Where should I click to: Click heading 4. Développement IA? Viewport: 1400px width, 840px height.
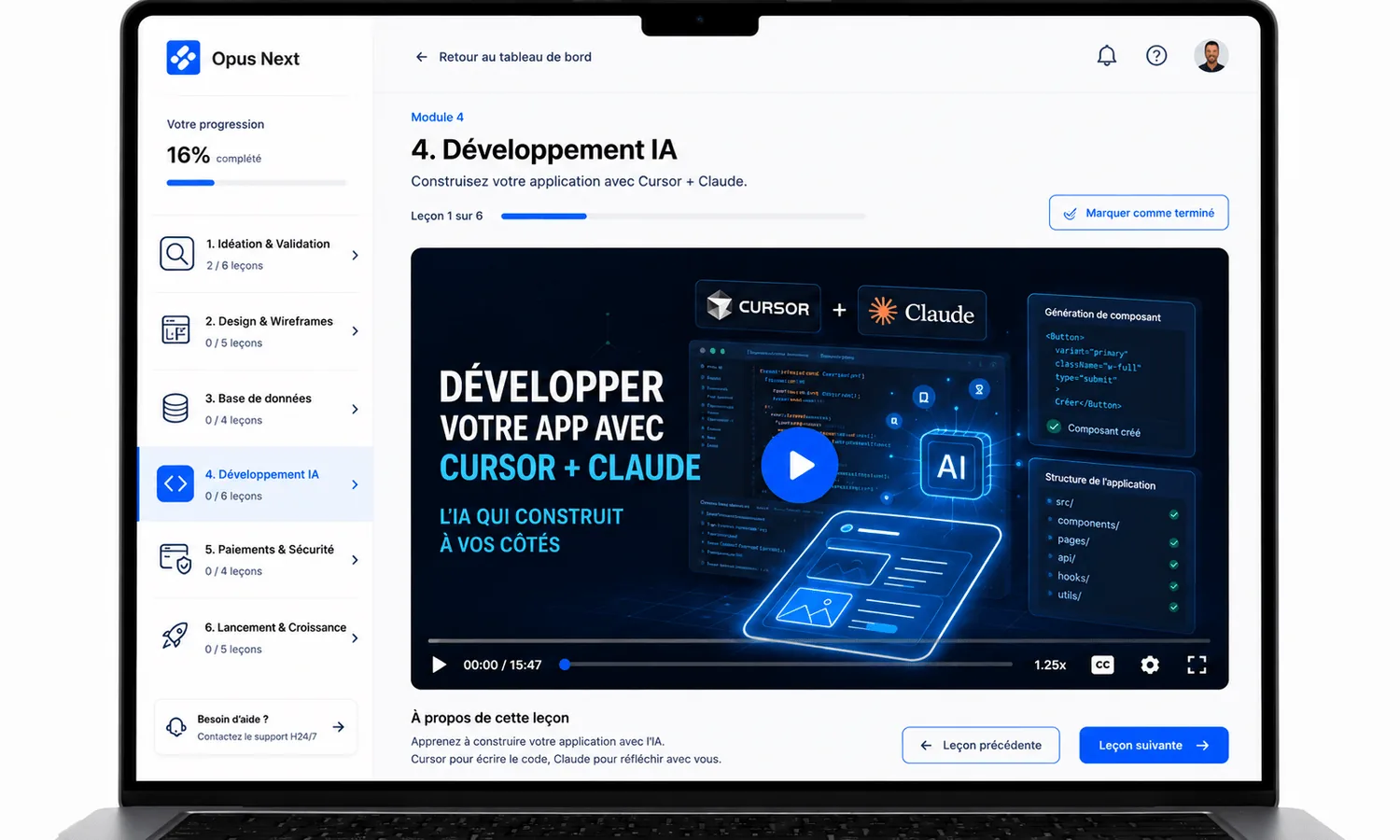[544, 149]
